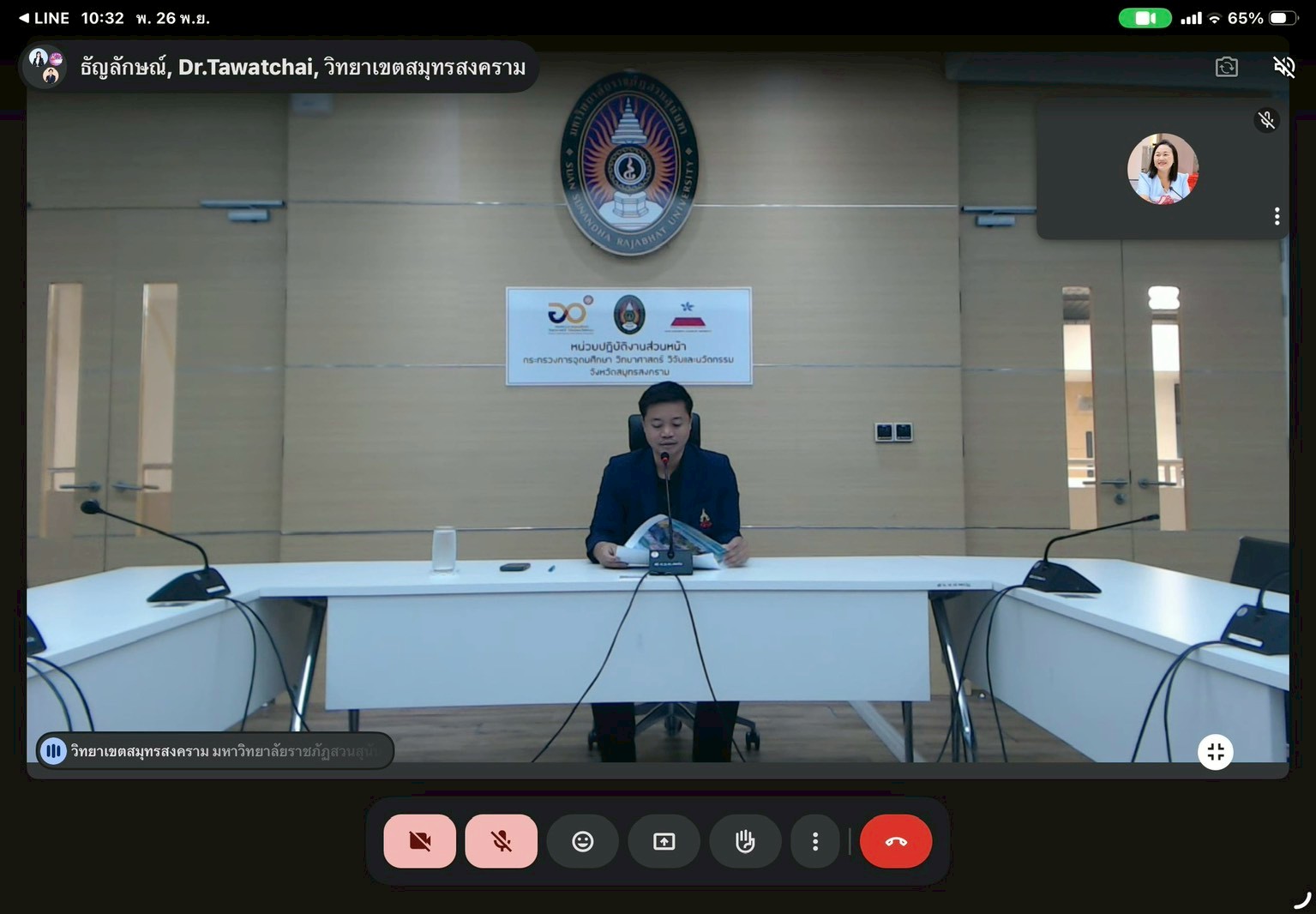Return to the LINE app from status bar

tap(44, 18)
